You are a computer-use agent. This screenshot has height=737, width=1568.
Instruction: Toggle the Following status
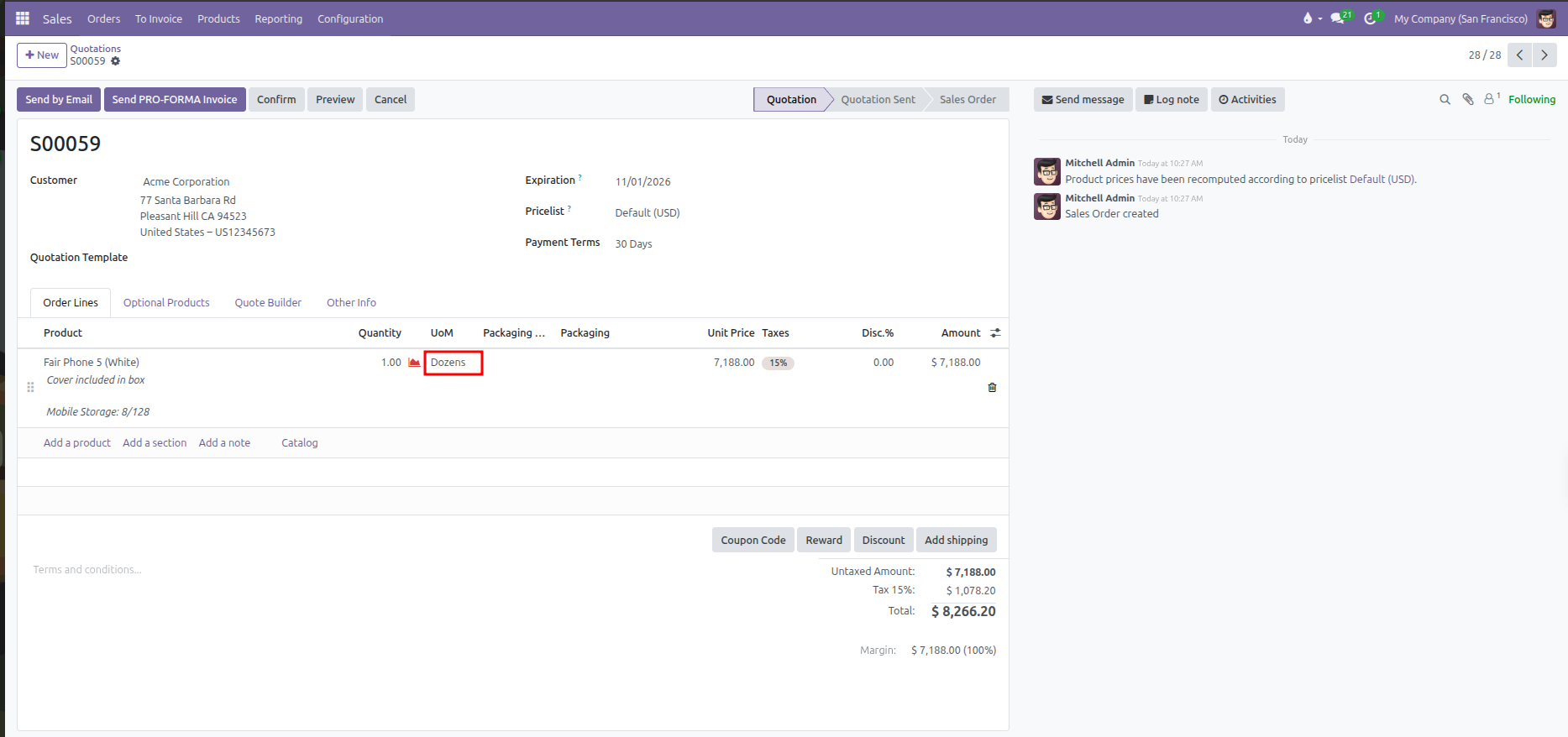click(1532, 99)
